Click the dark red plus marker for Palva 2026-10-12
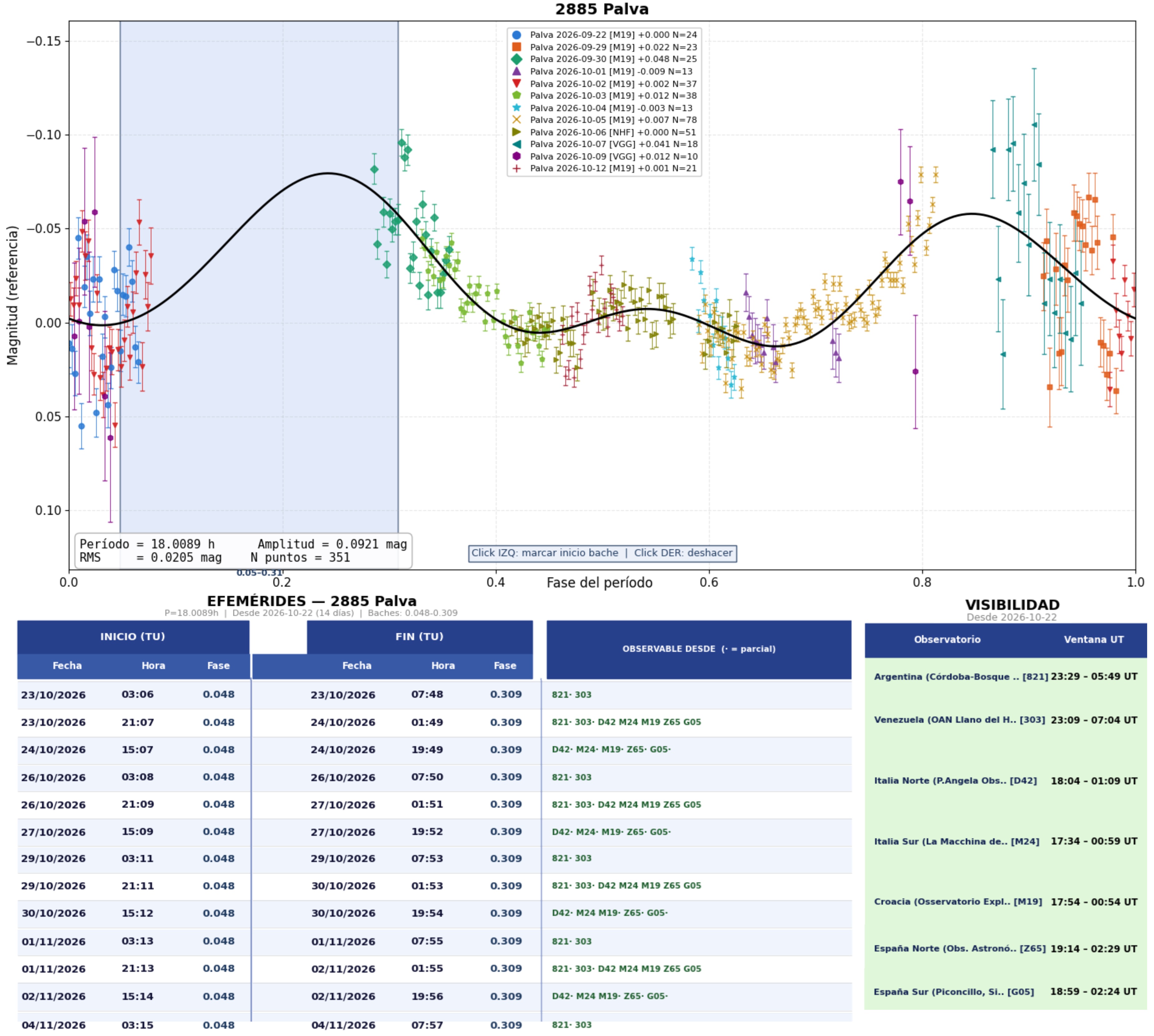 516,169
